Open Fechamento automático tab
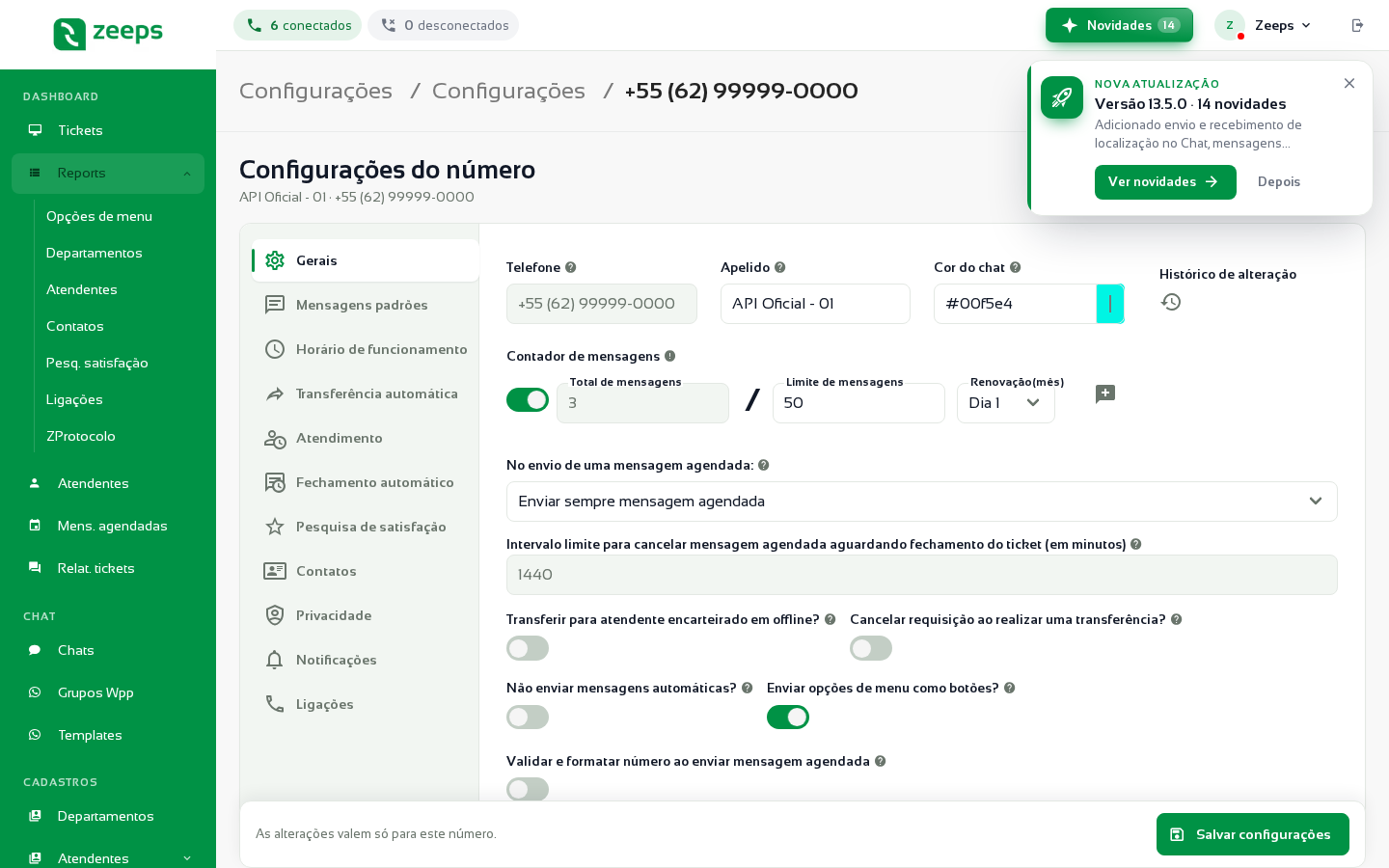This screenshot has width=1389, height=868. pyautogui.click(x=366, y=482)
